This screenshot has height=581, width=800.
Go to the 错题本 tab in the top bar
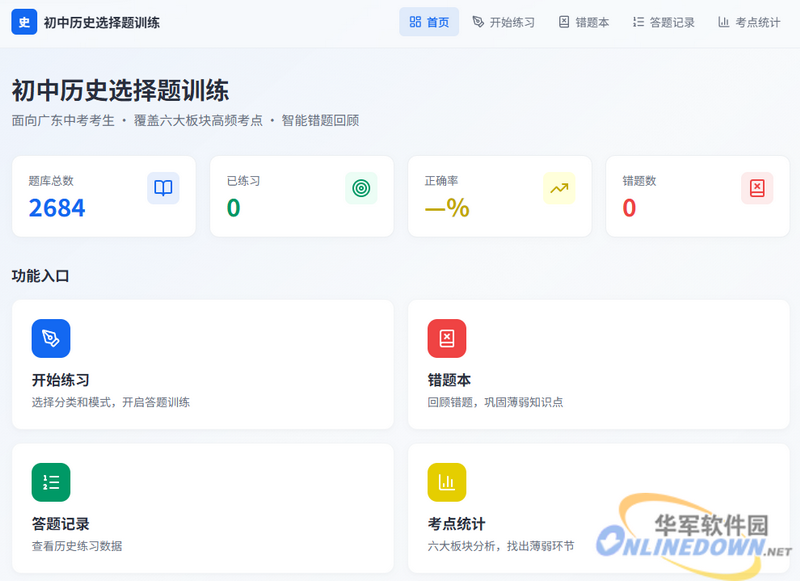584,22
